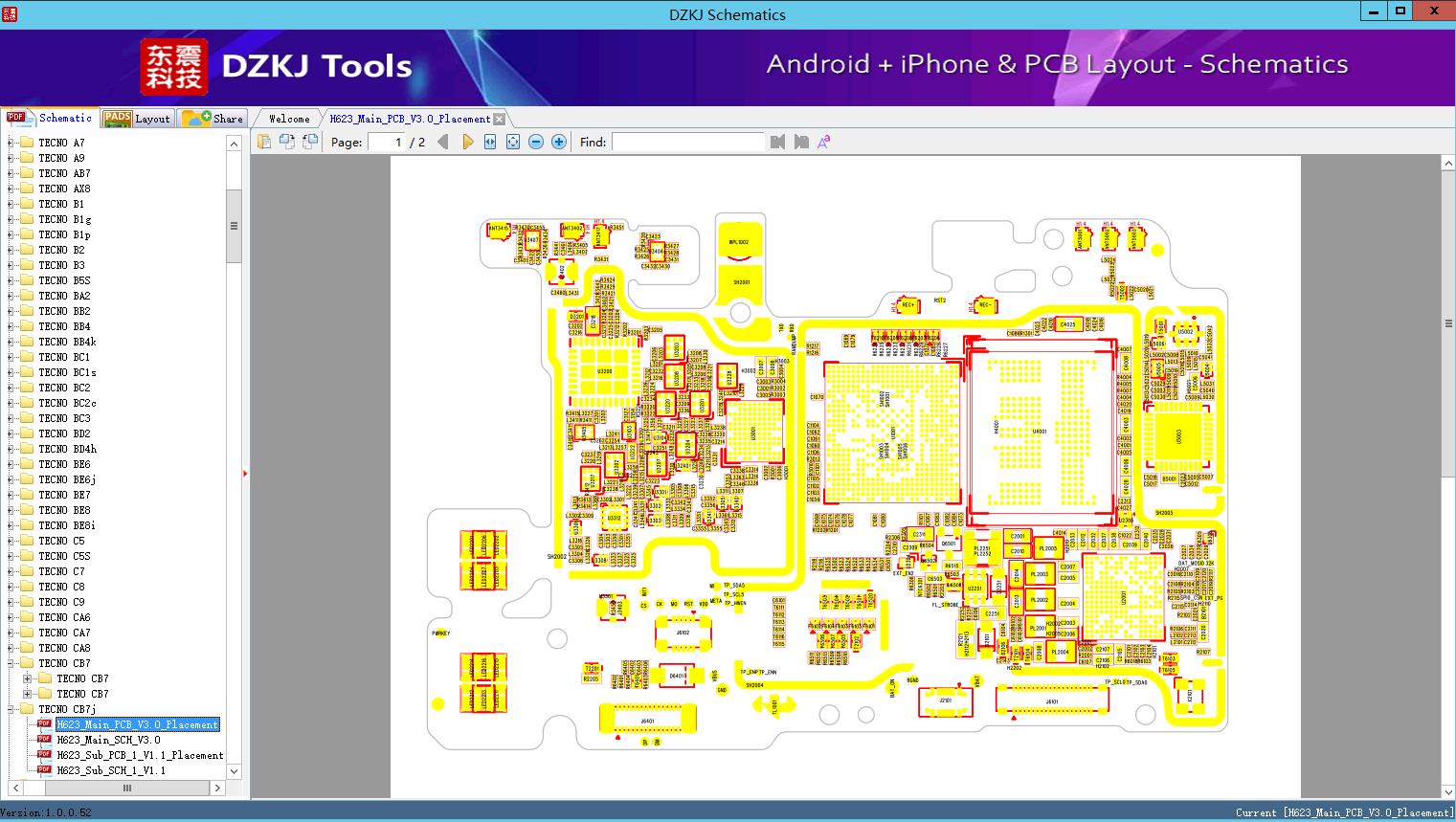Select the TECNO A9 tree item
Viewport: 1456px width, 822px height.
61,158
